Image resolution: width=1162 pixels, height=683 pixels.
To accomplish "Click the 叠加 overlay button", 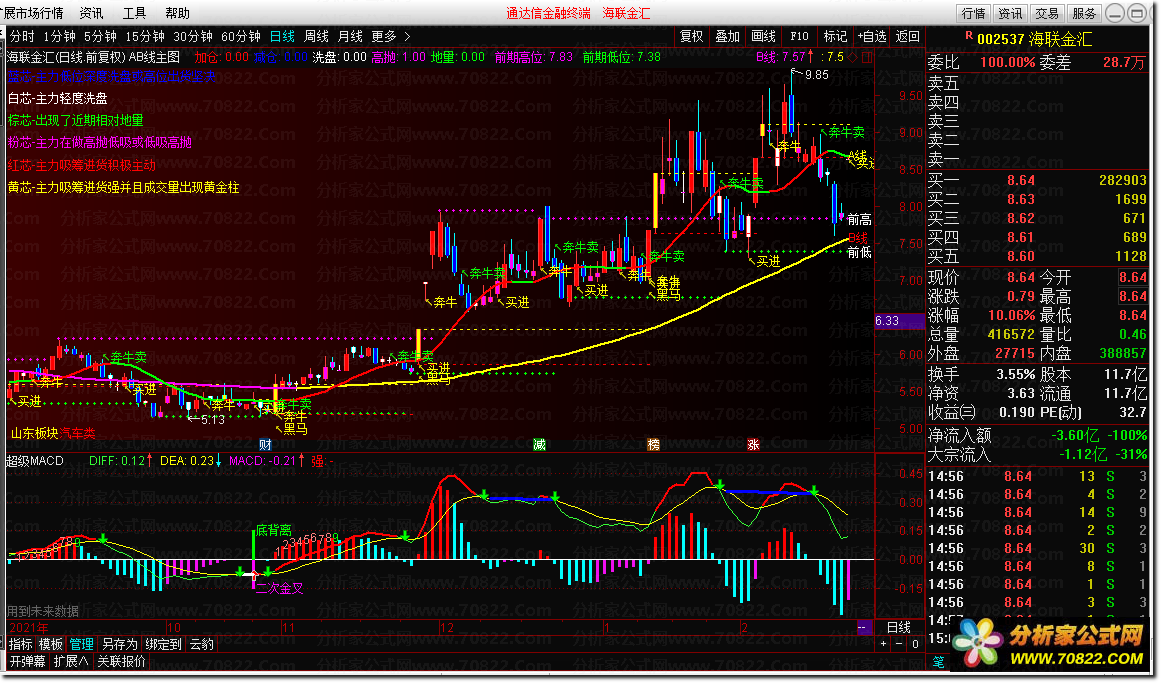I will [727, 36].
